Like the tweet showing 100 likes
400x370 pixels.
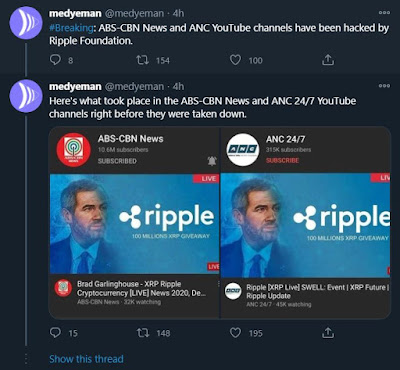pyautogui.click(x=235, y=60)
